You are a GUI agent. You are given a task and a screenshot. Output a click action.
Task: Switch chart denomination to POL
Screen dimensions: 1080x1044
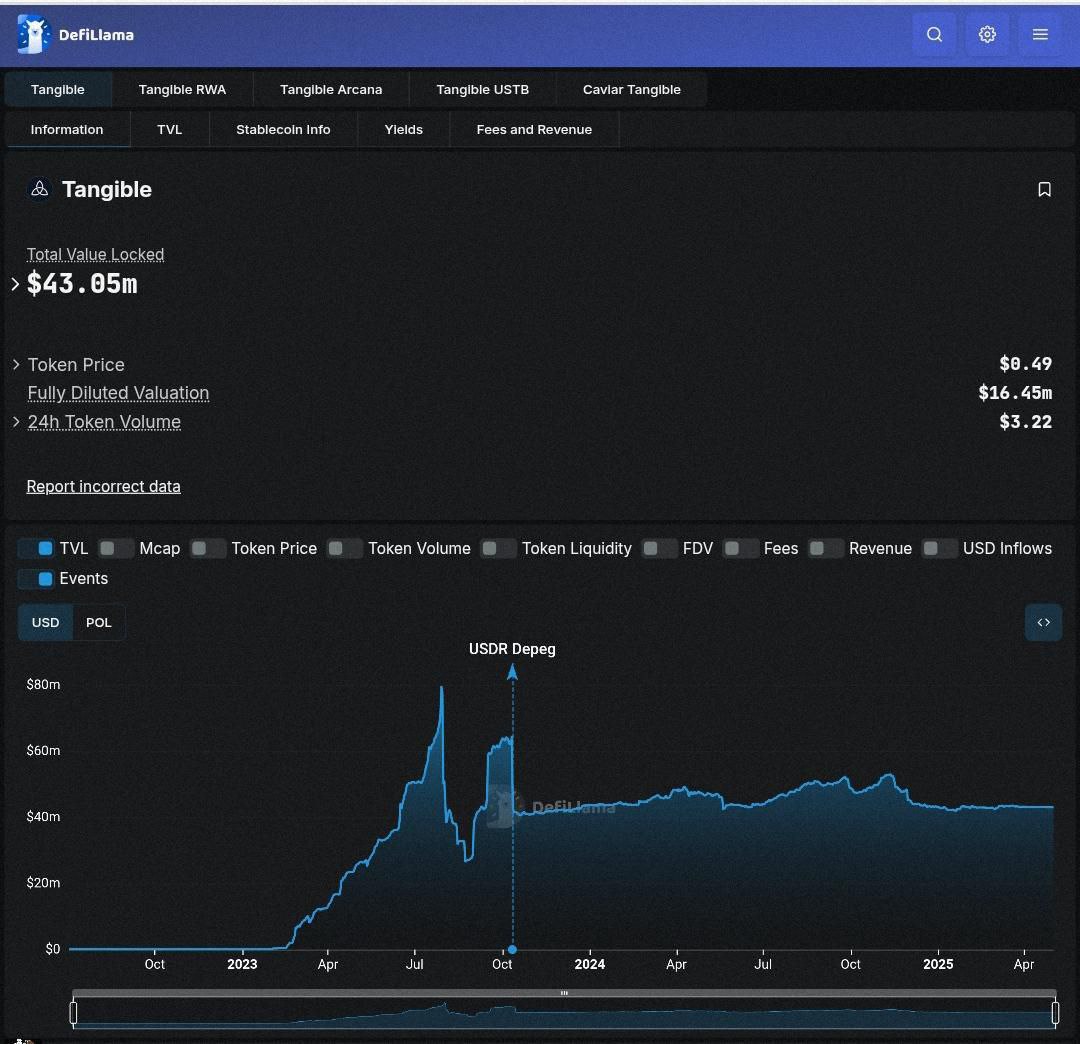point(98,623)
